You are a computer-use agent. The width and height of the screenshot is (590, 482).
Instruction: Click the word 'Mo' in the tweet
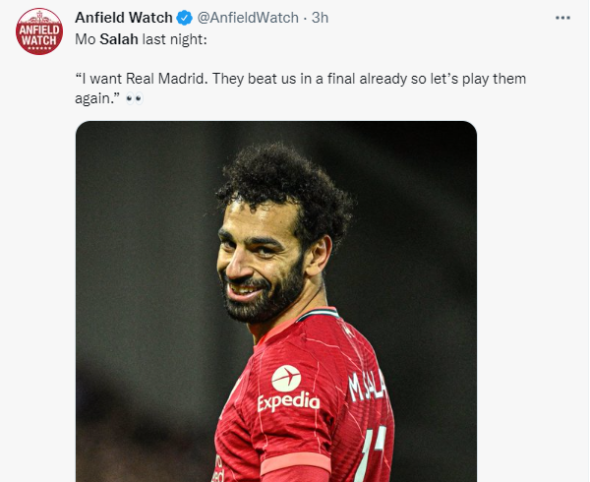point(85,39)
